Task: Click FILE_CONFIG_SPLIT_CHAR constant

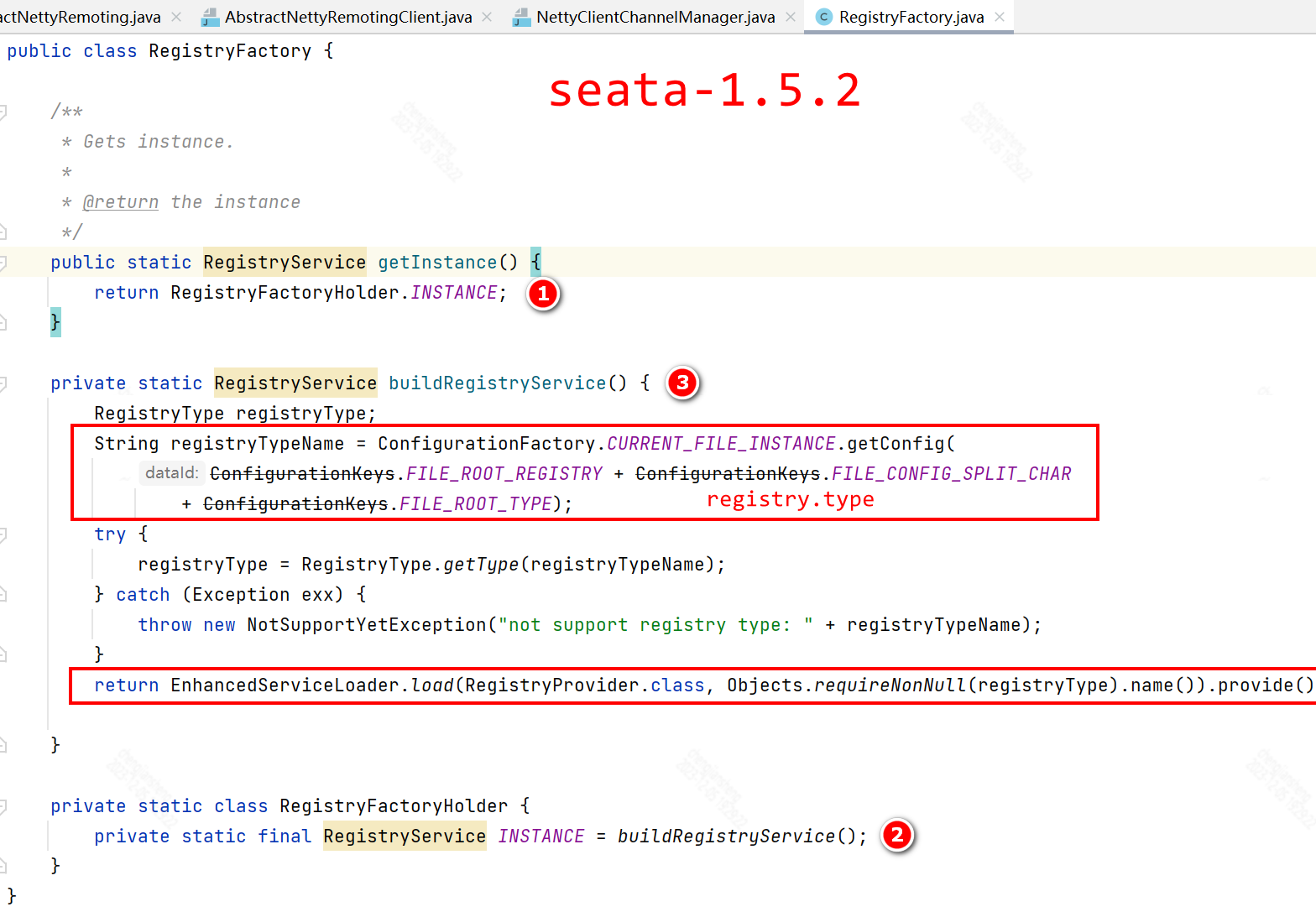Action: (952, 474)
